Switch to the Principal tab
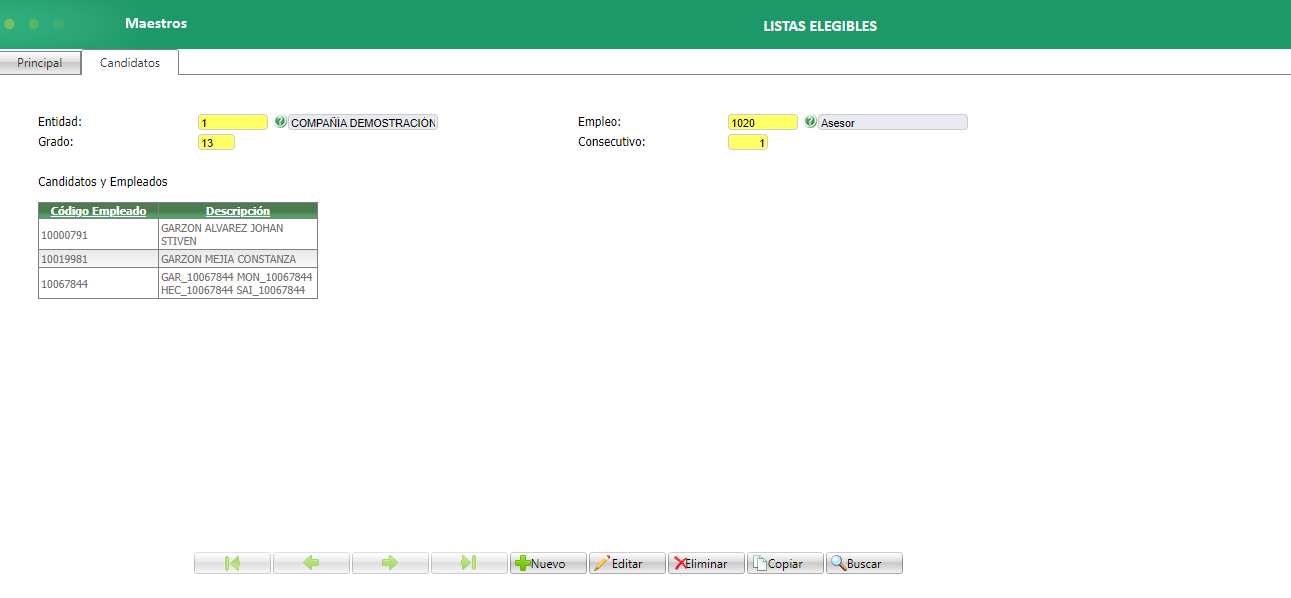1291x598 pixels. pos(40,63)
